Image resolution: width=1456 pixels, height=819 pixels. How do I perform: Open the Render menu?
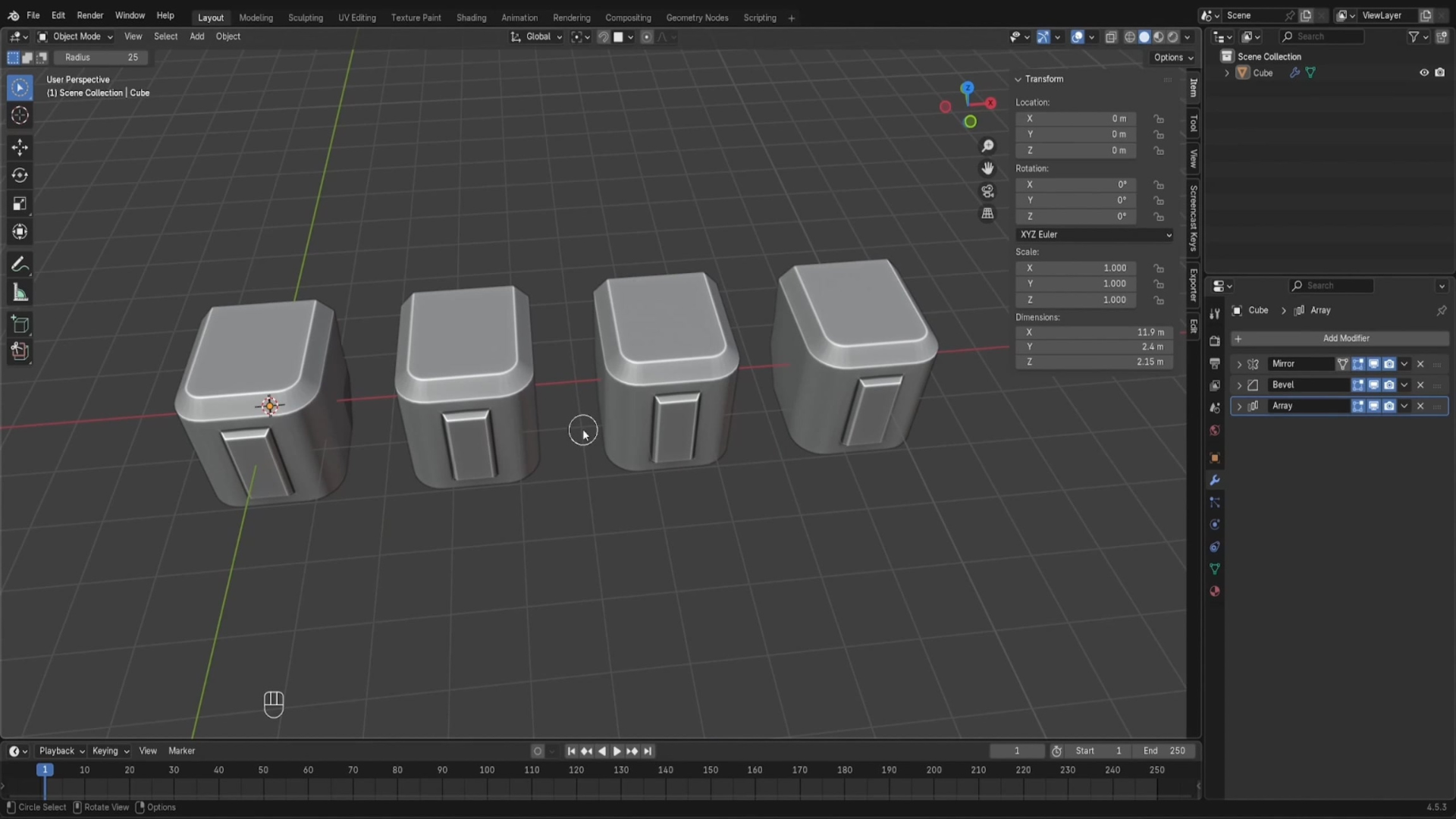coord(89,15)
